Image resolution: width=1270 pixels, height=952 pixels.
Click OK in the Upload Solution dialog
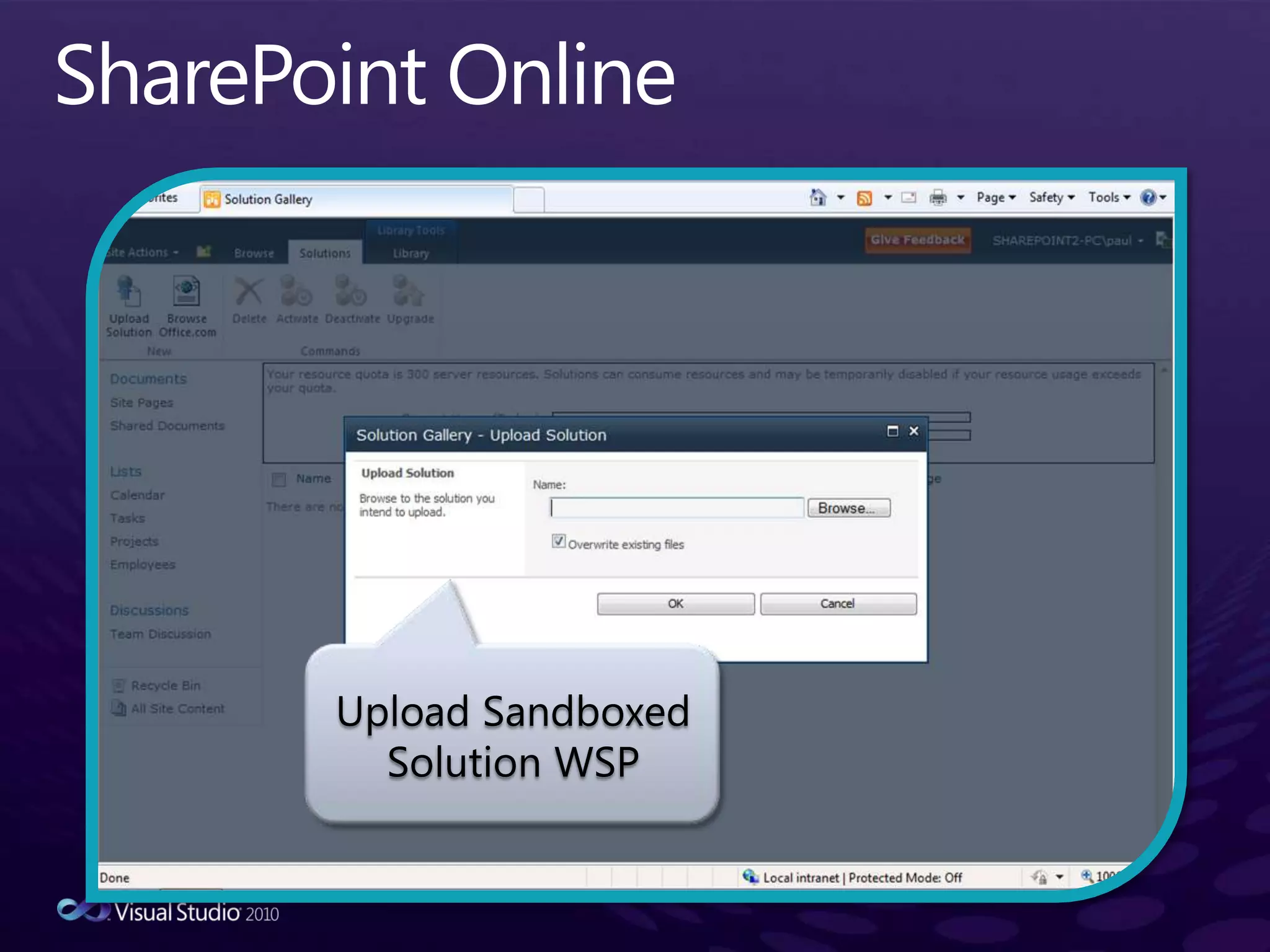coord(676,604)
